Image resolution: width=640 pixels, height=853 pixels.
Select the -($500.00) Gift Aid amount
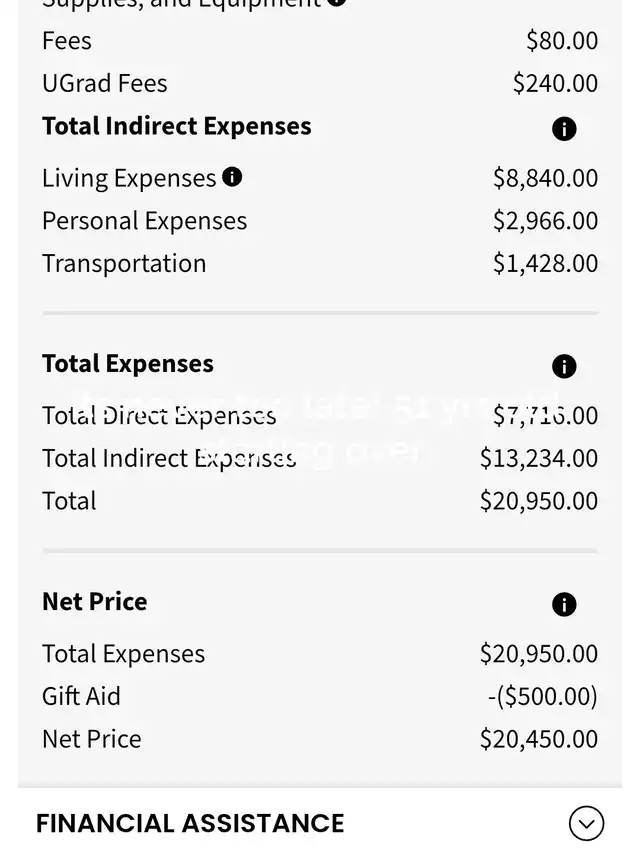pos(542,696)
